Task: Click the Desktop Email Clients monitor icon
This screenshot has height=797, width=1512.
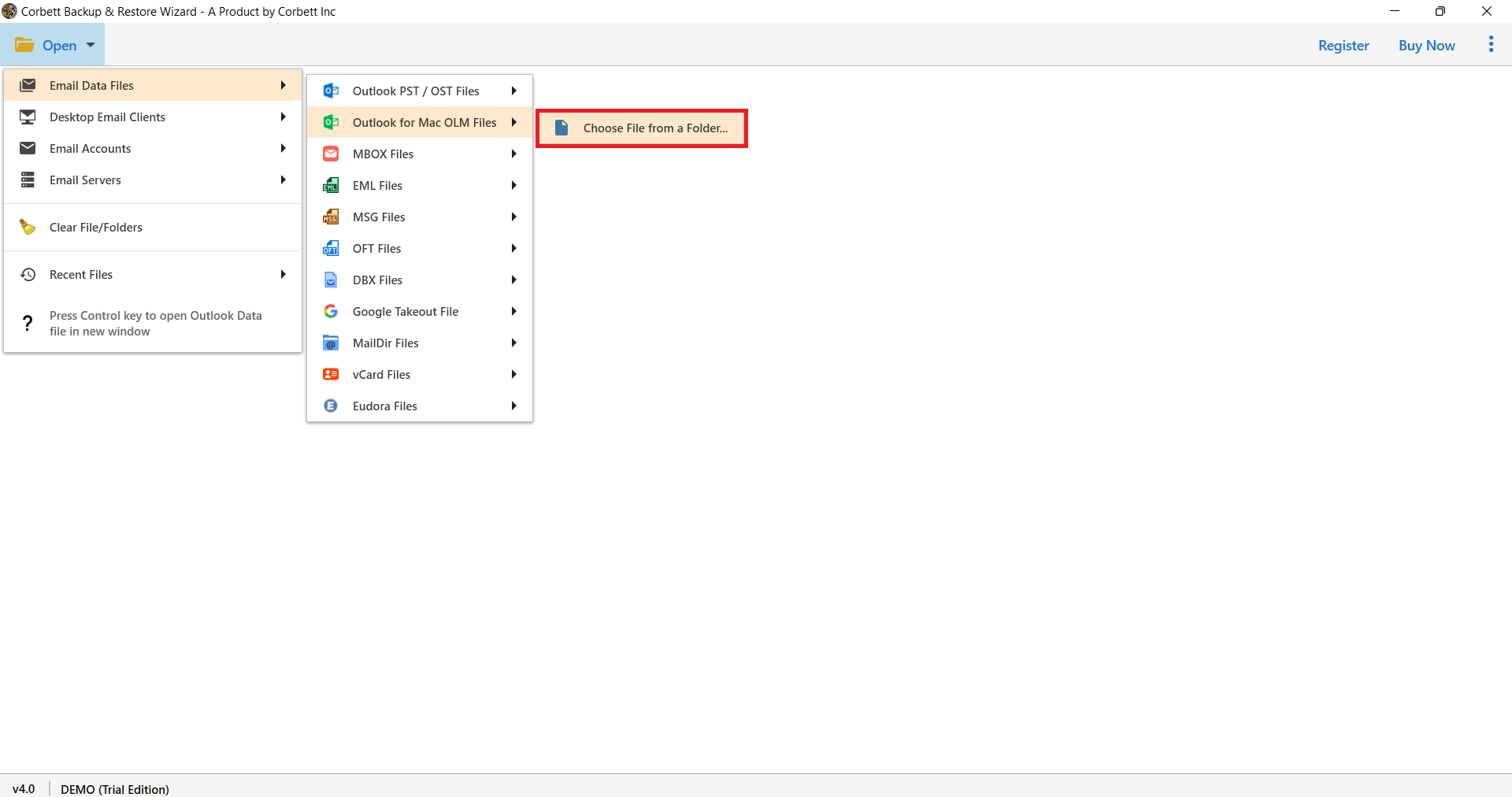Action: (28, 117)
